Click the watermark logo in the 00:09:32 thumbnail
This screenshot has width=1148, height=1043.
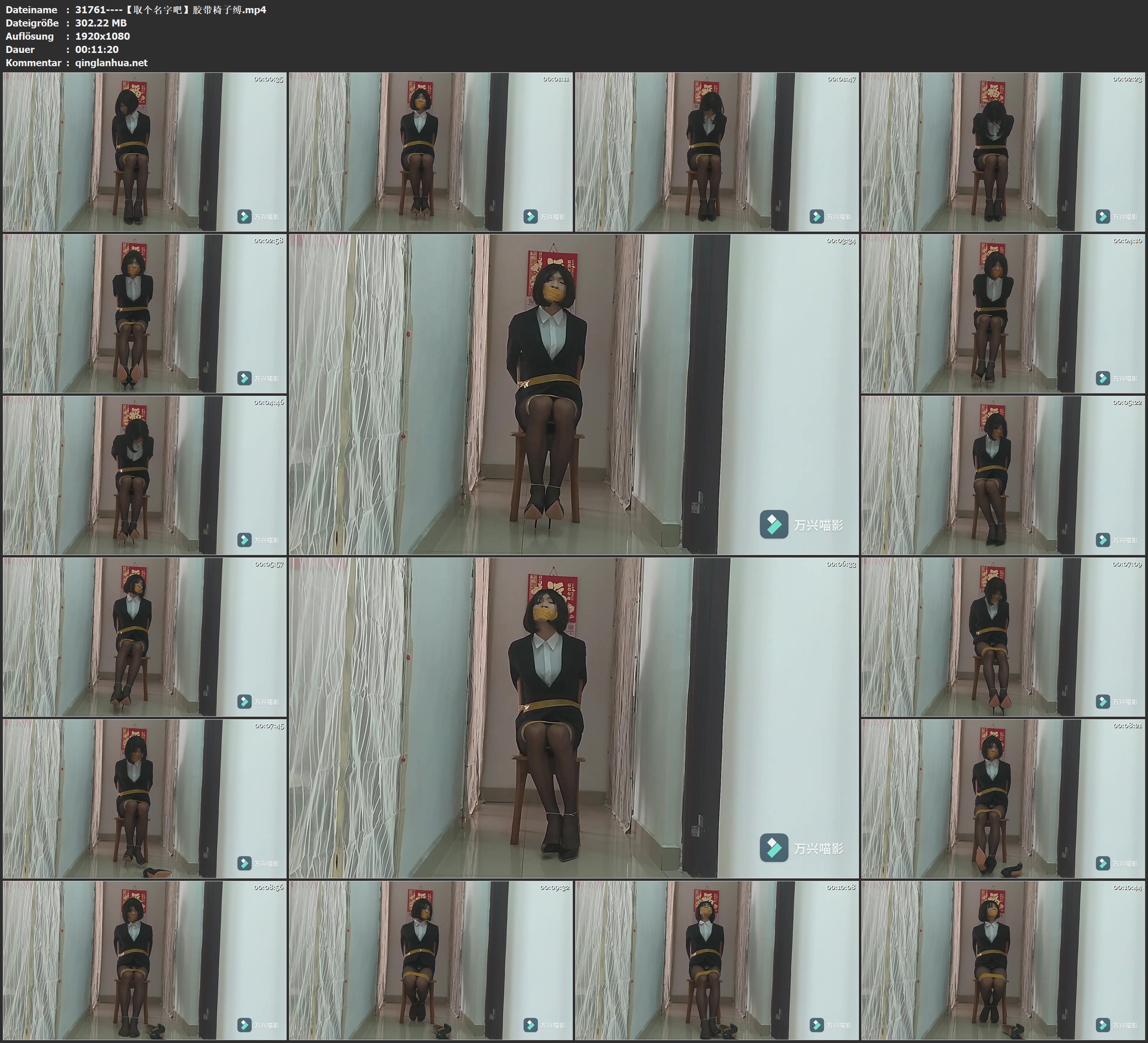[530, 1025]
